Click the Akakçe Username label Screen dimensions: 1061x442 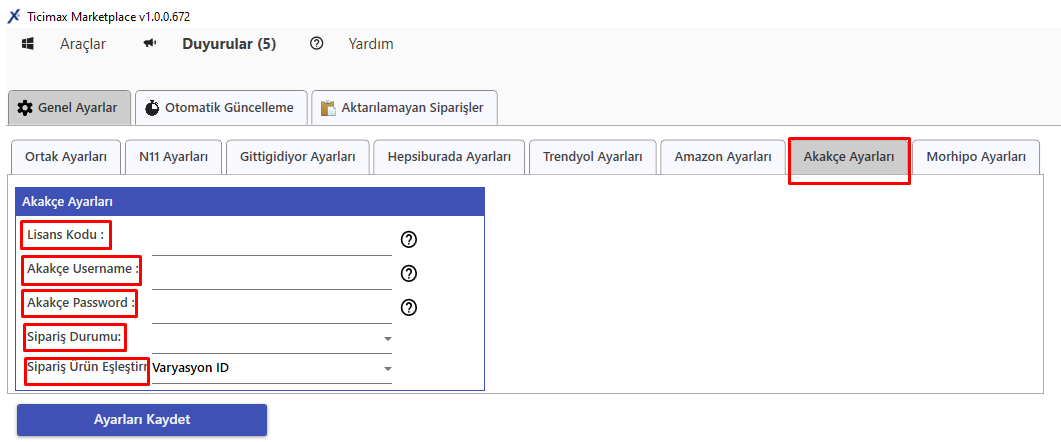83,269
